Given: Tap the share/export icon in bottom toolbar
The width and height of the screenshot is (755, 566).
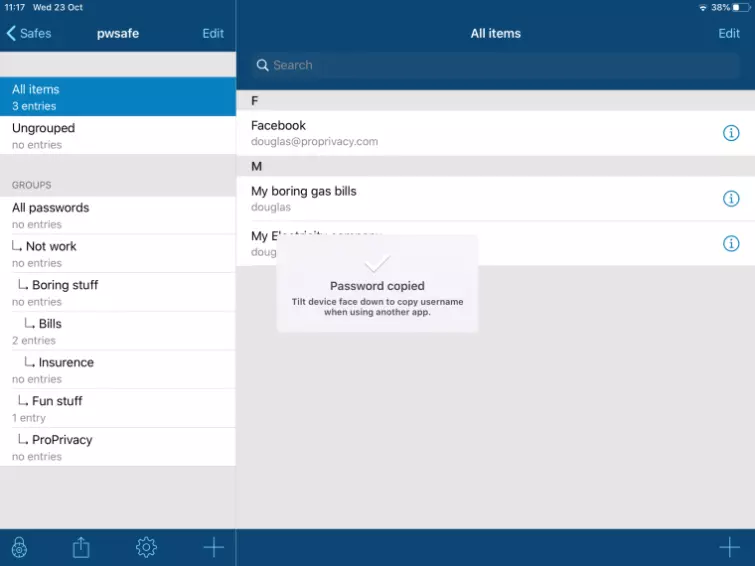Looking at the screenshot, I should click(82, 547).
